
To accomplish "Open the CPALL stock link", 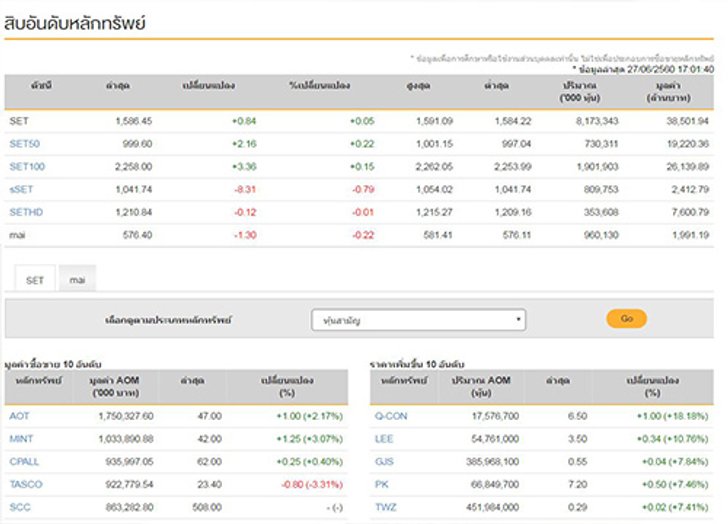I will click(24, 462).
